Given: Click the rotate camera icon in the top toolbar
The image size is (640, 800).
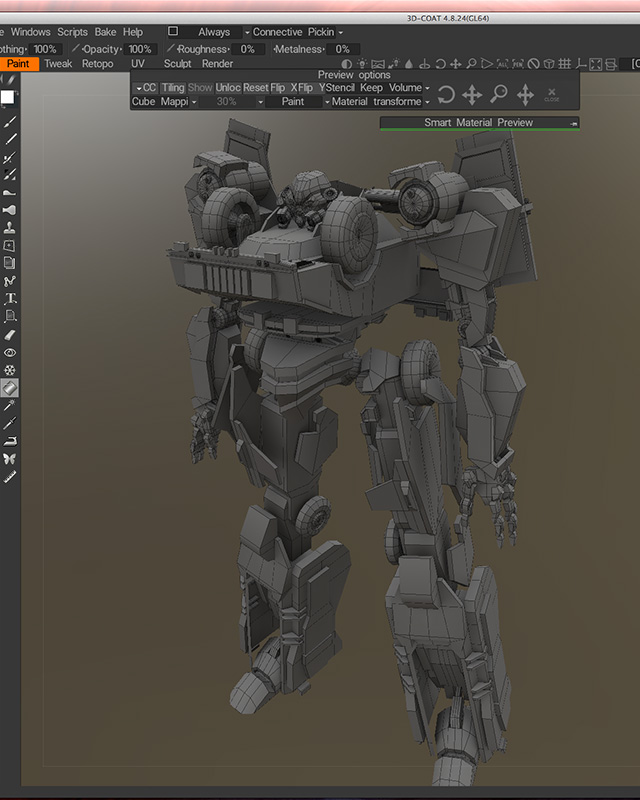Looking at the screenshot, I should tap(440, 64).
